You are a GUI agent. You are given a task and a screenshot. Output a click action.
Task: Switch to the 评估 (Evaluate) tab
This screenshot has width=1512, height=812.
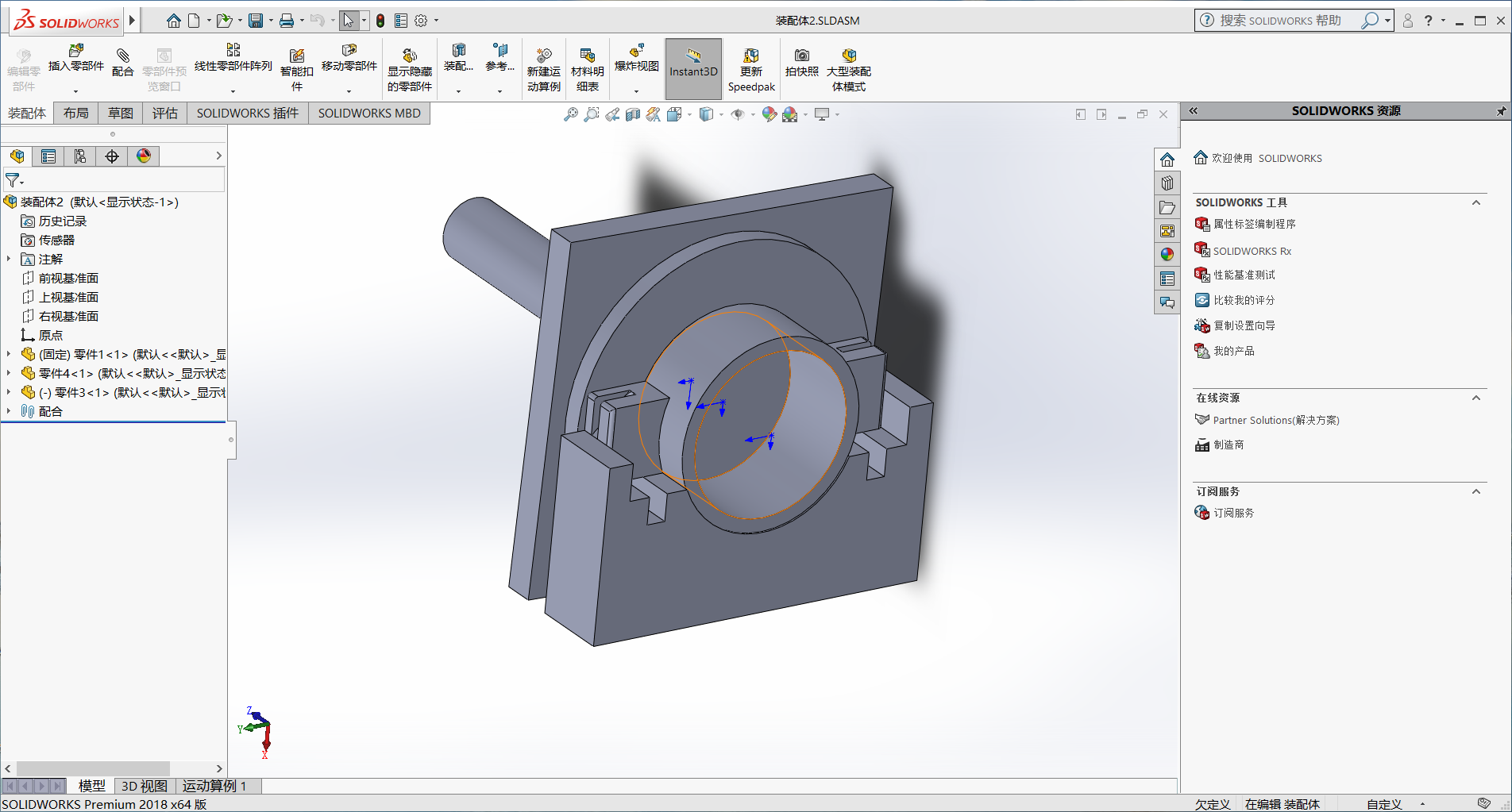[165, 114]
